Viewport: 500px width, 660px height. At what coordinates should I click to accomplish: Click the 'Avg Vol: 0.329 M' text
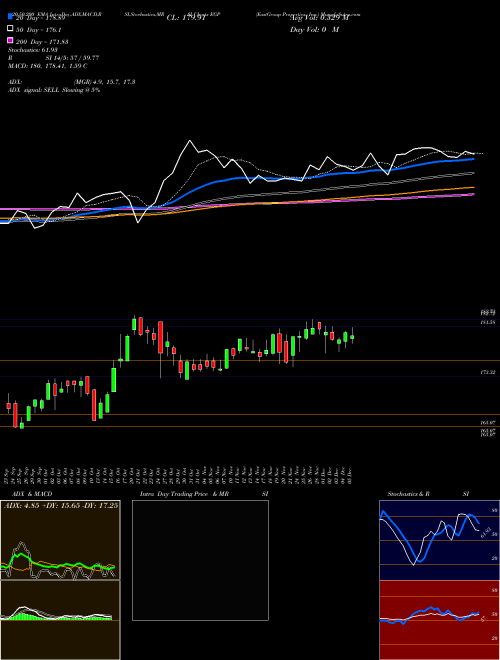(319, 18)
